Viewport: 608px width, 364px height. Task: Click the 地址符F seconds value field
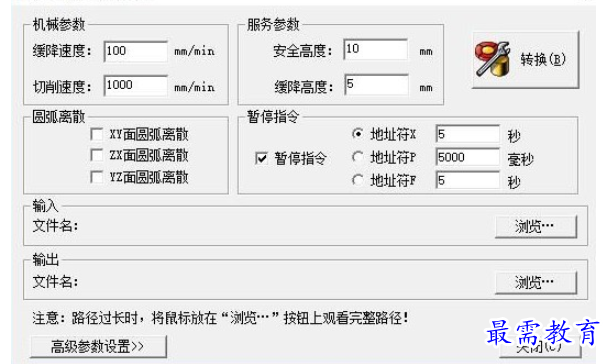tap(468, 180)
